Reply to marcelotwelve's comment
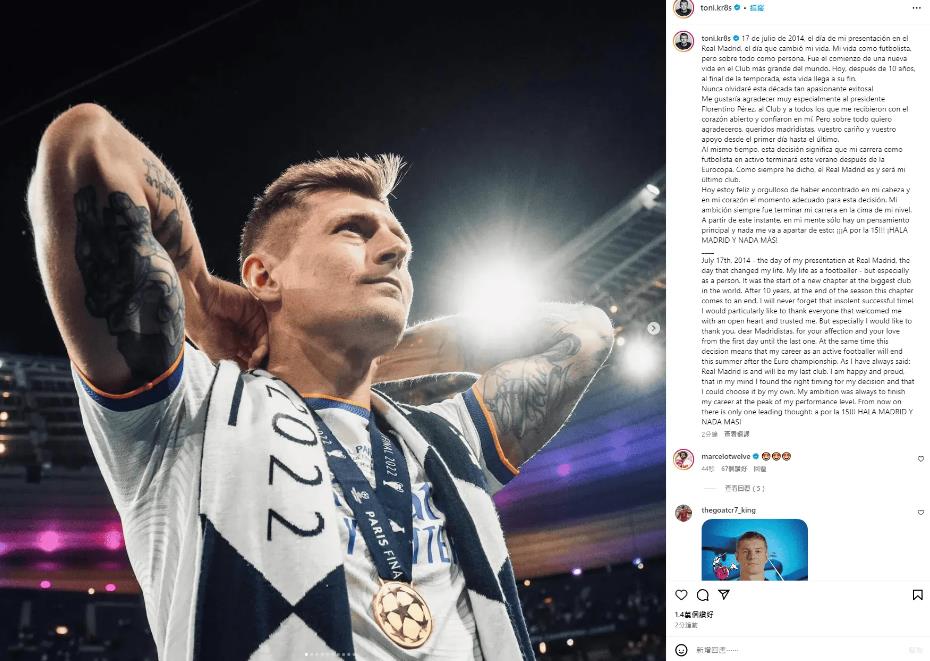Image resolution: width=930 pixels, height=661 pixels. click(x=760, y=469)
